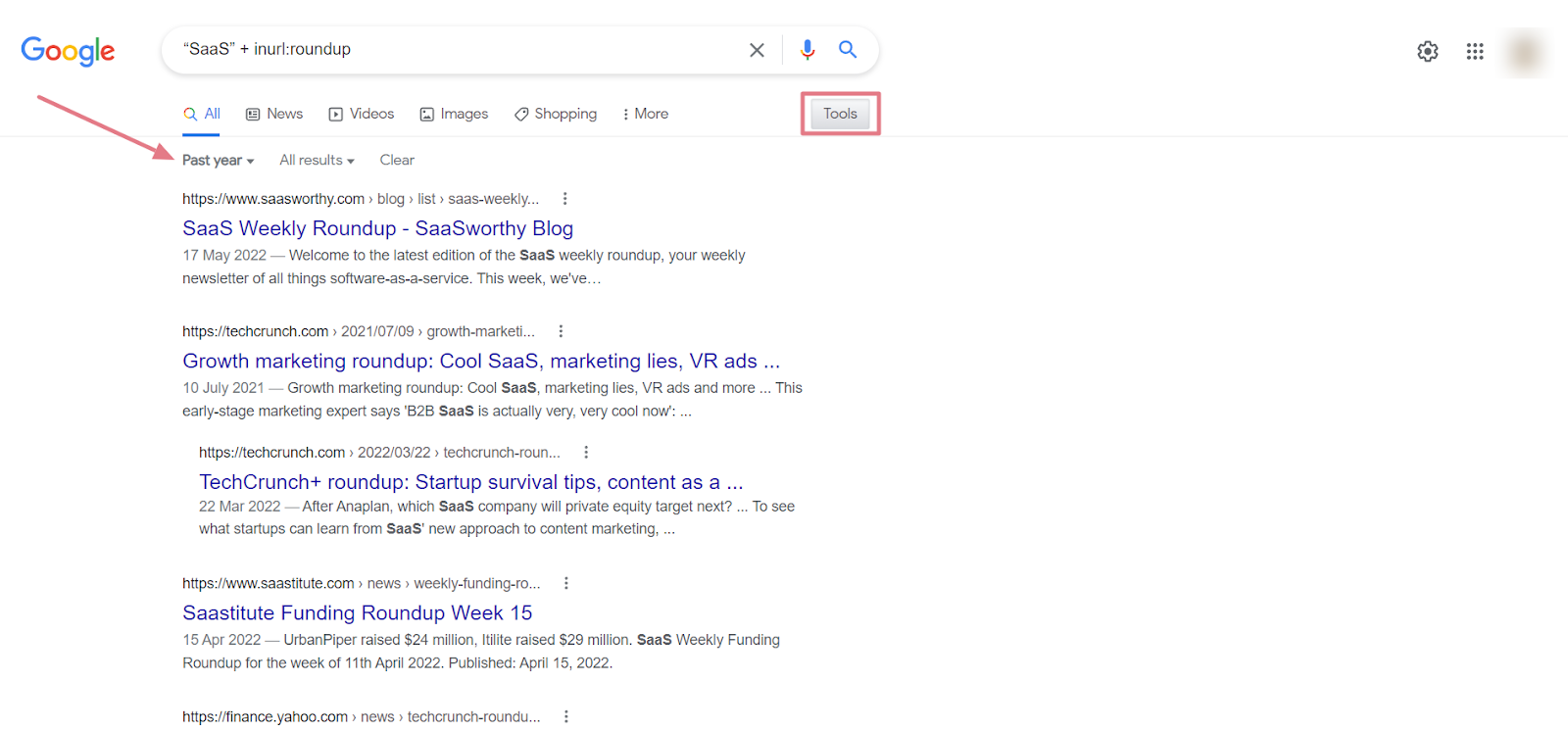This screenshot has height=731, width=1568.
Task: Clear the search box with X icon
Action: 757,50
